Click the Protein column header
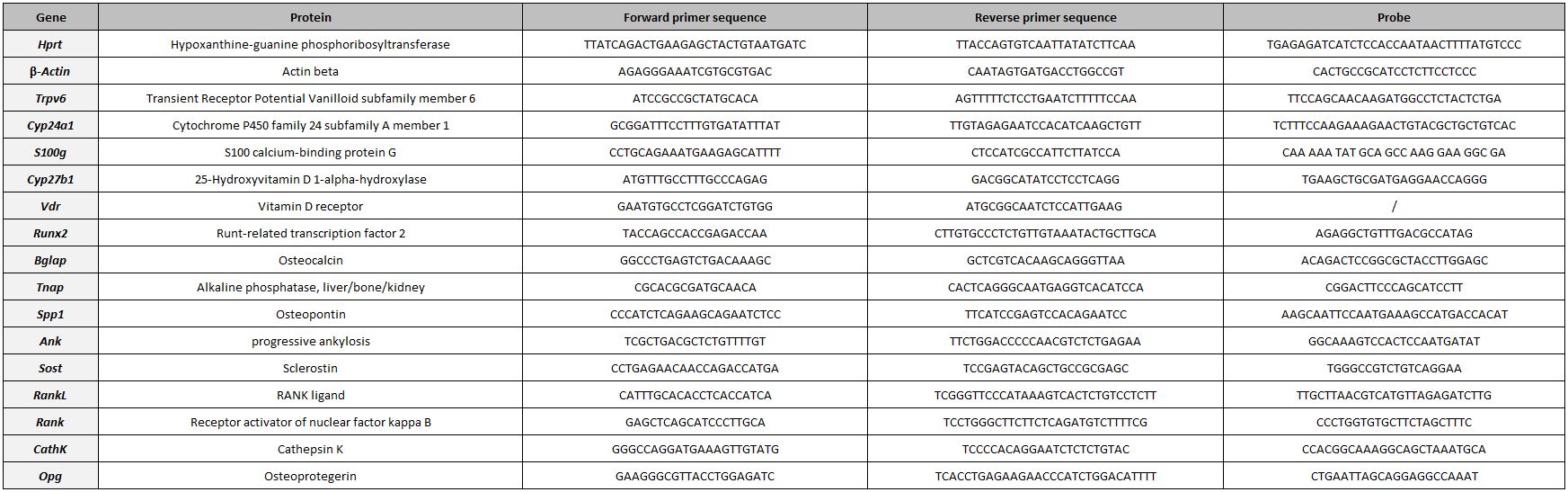The width and height of the screenshot is (1568, 492). 310,17
